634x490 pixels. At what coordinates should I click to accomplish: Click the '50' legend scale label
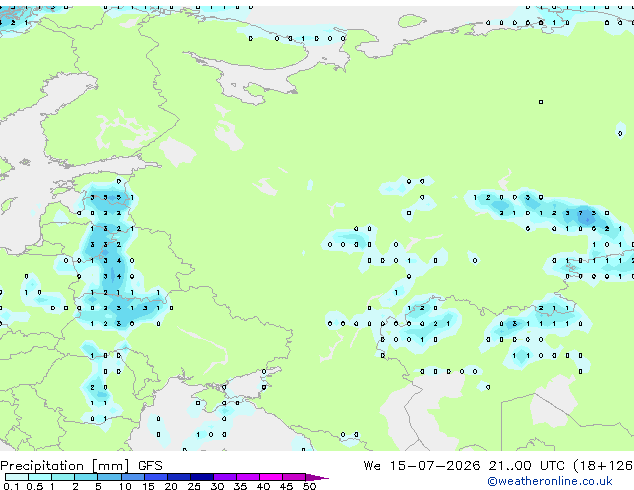[309, 486]
